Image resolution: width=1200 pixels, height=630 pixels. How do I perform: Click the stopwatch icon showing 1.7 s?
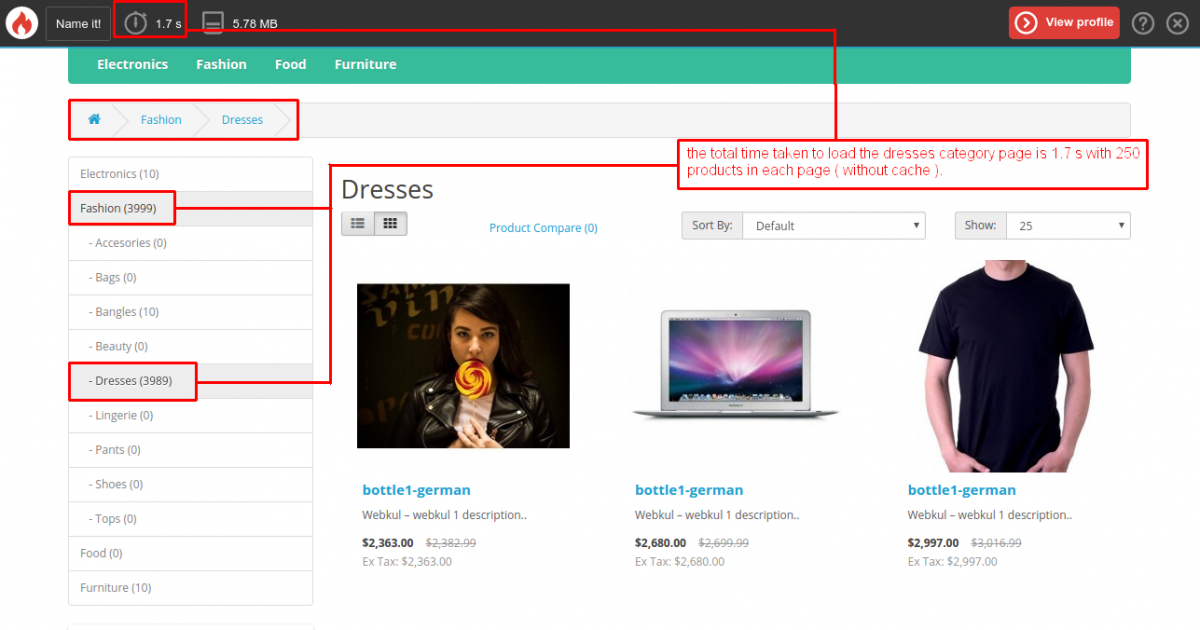tap(134, 21)
